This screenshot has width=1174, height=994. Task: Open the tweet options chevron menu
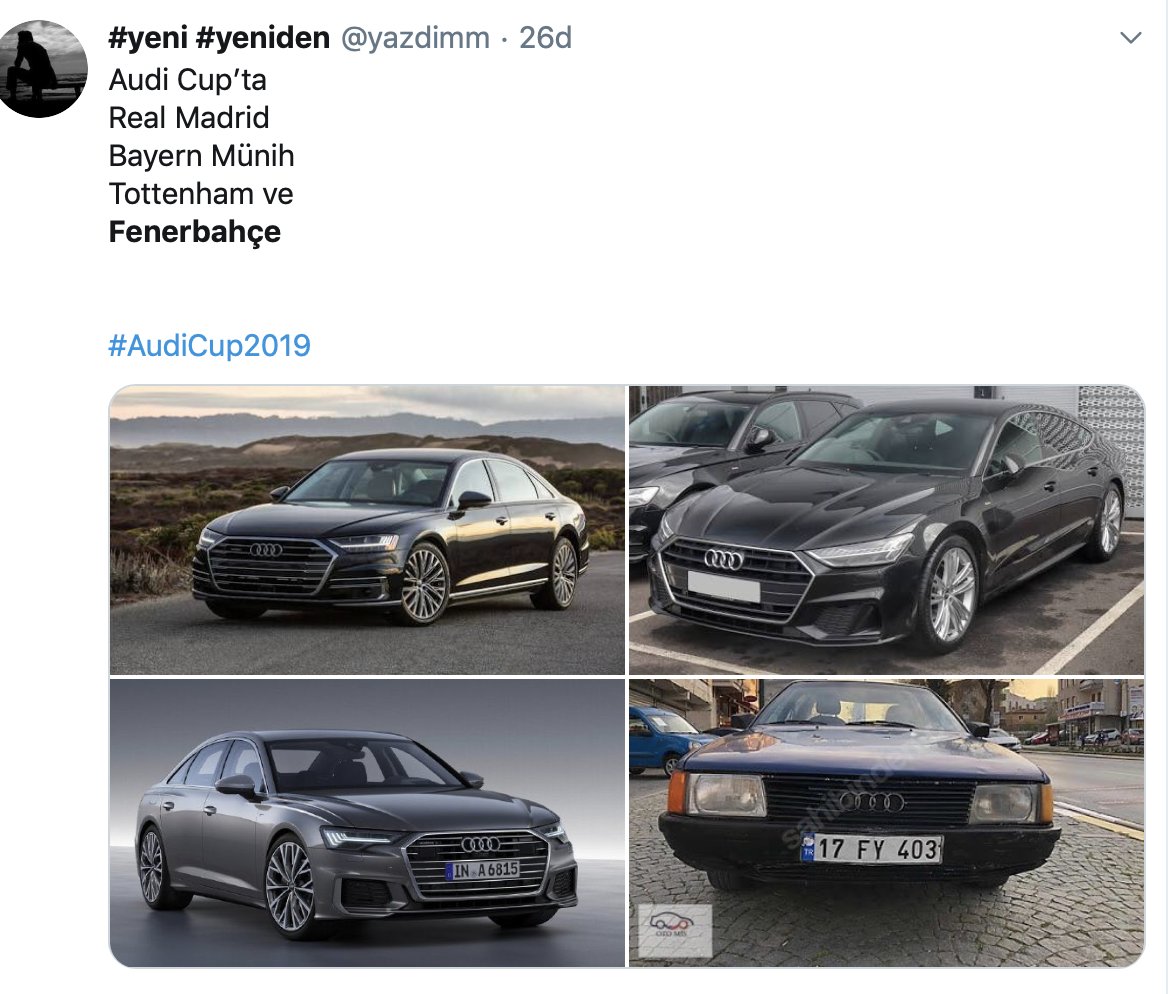(1130, 37)
